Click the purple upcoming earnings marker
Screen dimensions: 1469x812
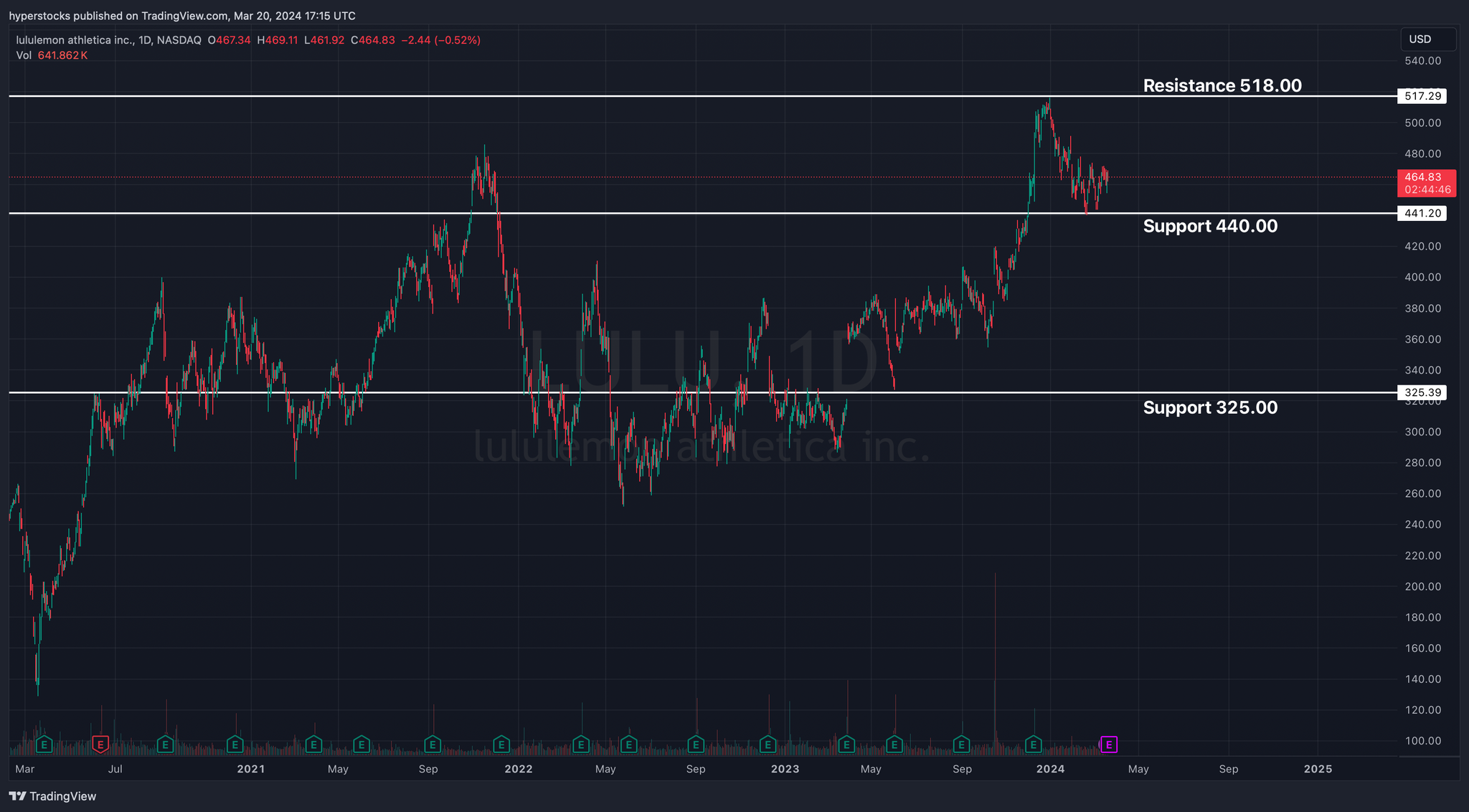click(x=1109, y=745)
